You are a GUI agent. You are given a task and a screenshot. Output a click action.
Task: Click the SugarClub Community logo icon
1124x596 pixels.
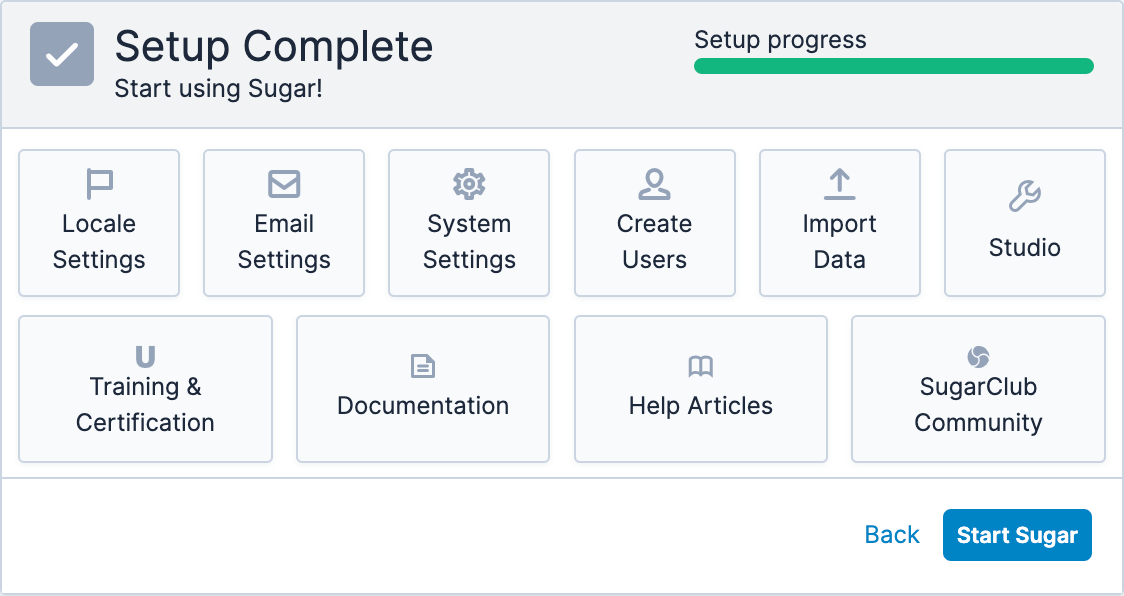click(978, 355)
